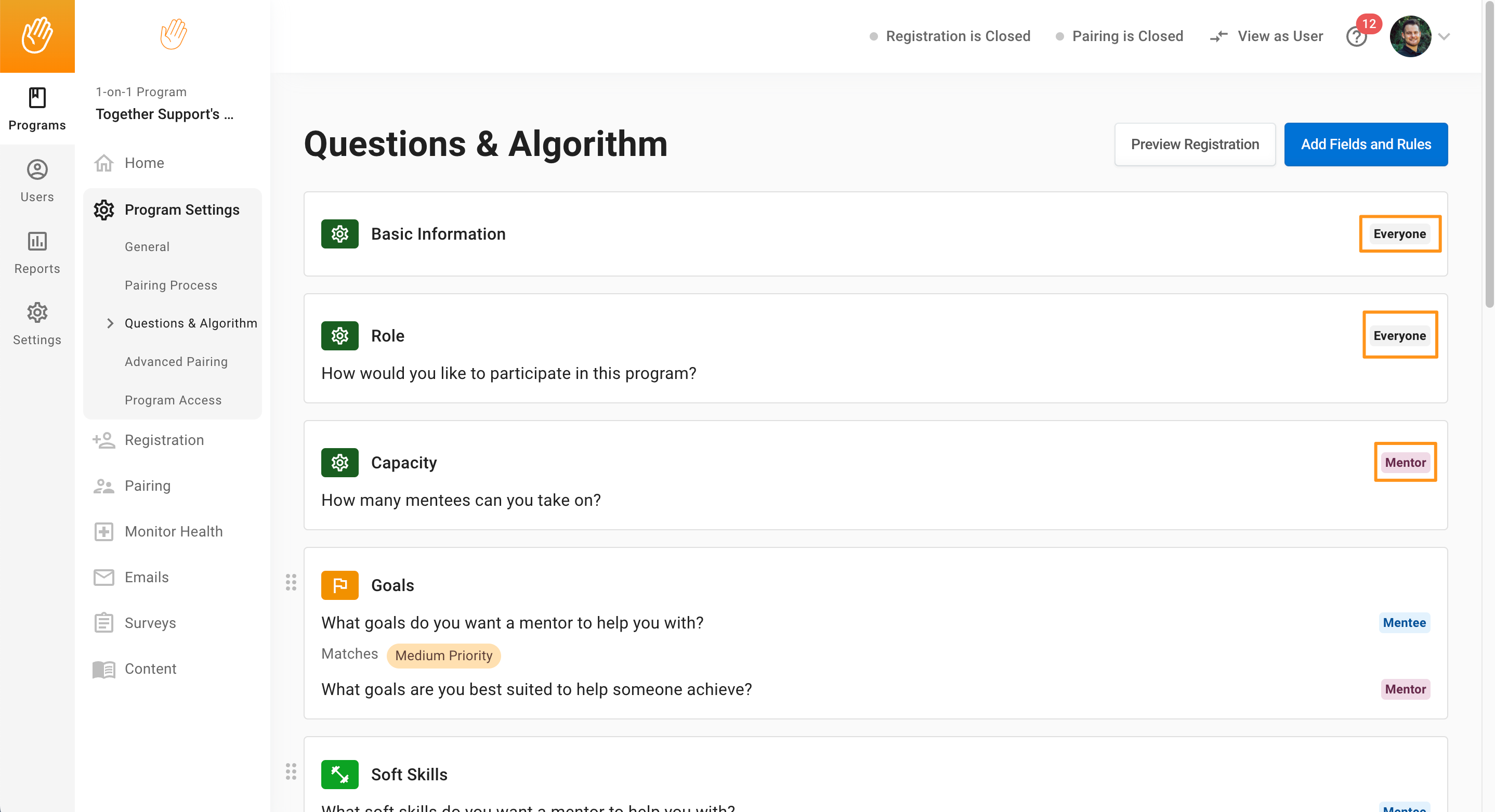Click the Goals orange flag icon
Viewport: 1495px width, 812px height.
pos(339,585)
